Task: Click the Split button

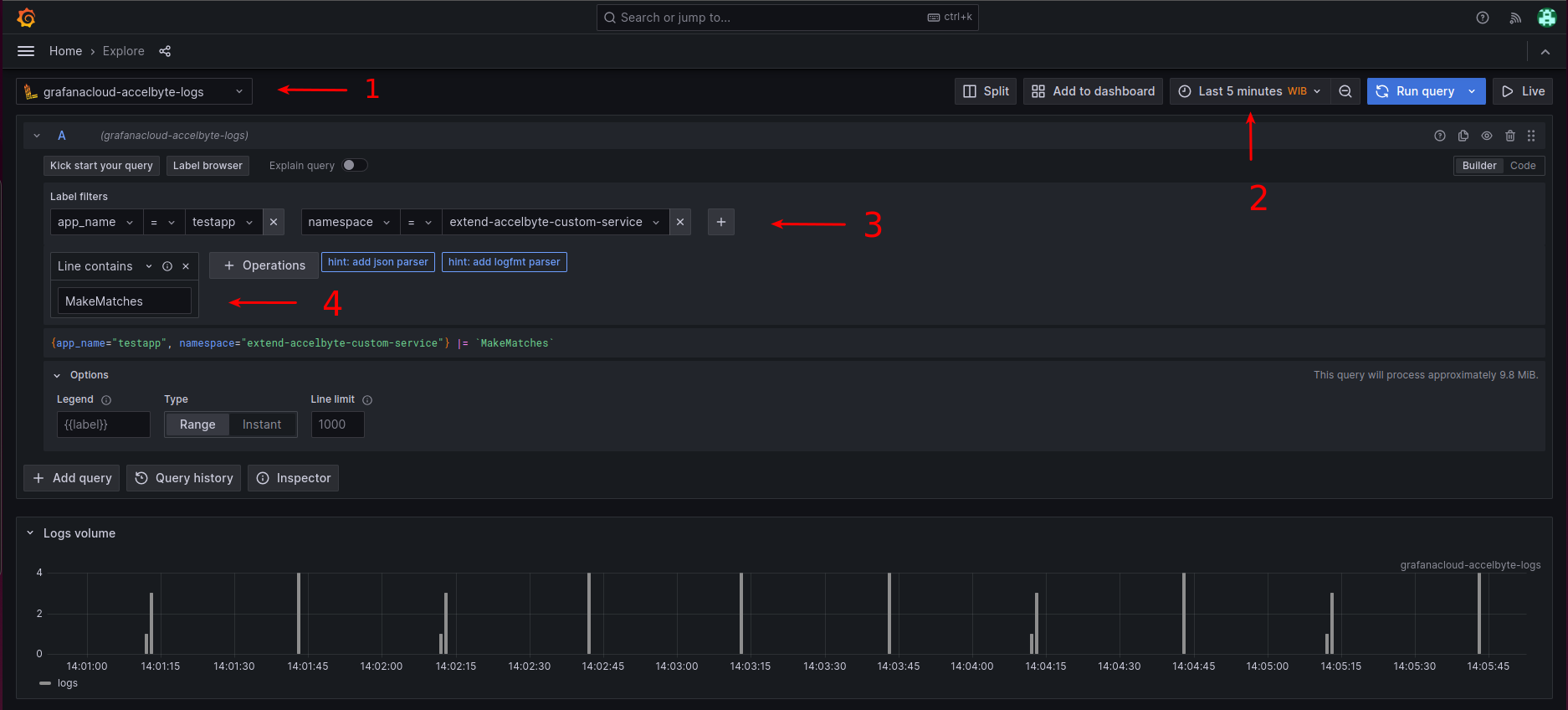Action: click(x=986, y=91)
